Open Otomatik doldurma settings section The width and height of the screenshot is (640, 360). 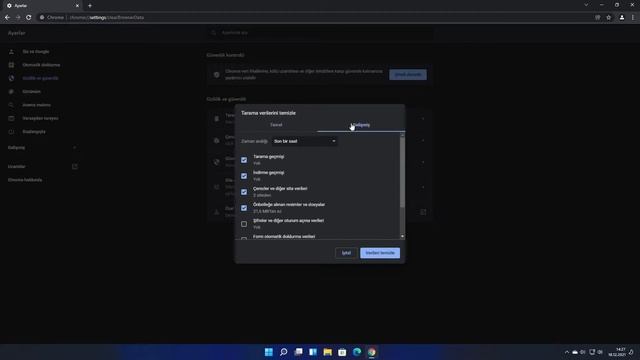coord(41,65)
